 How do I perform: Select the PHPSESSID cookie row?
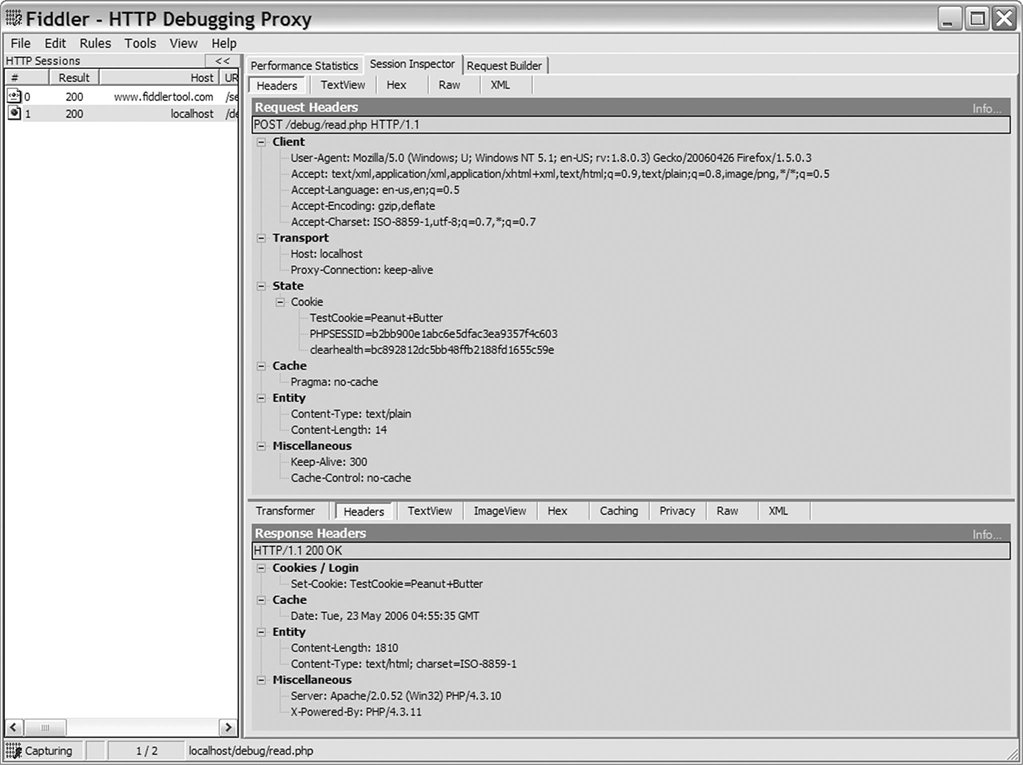coord(433,334)
